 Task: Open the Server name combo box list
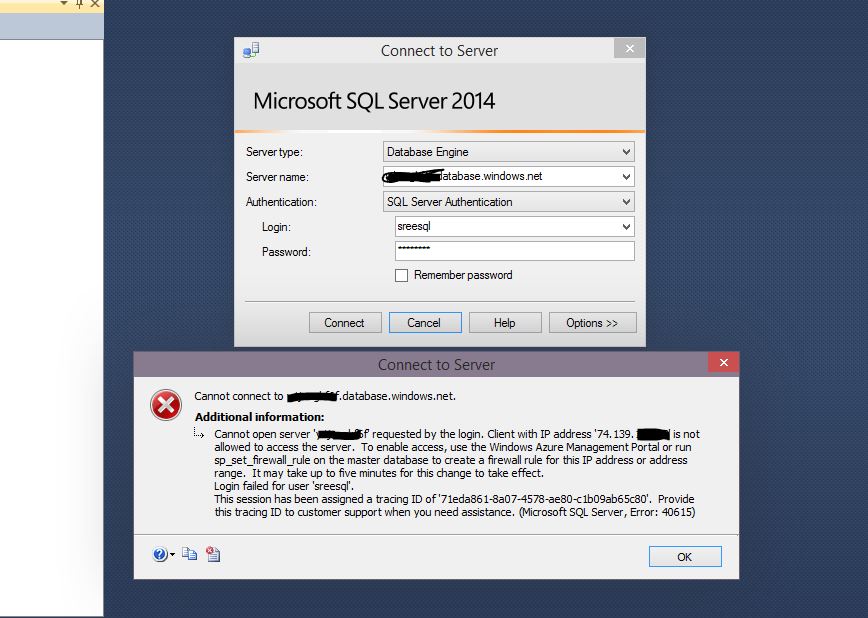point(626,177)
